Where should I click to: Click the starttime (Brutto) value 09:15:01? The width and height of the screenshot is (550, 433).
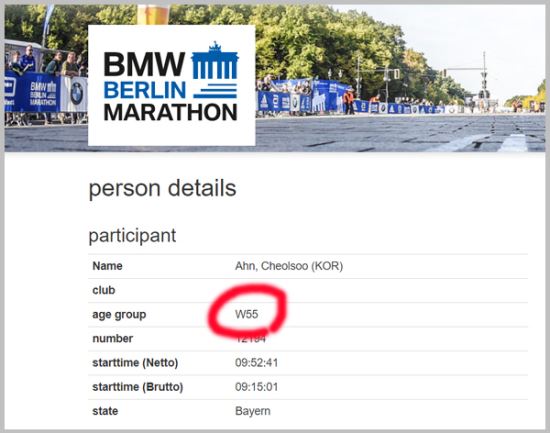click(x=256, y=387)
